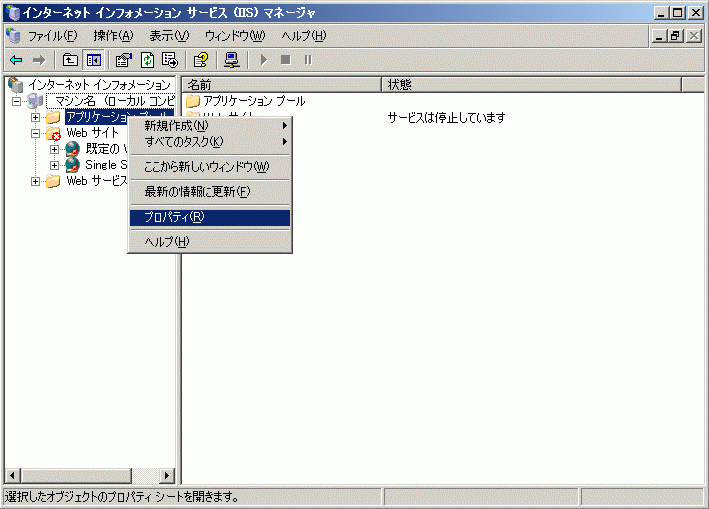
Task: Click the Single S site globe icon
Action: coord(72,165)
